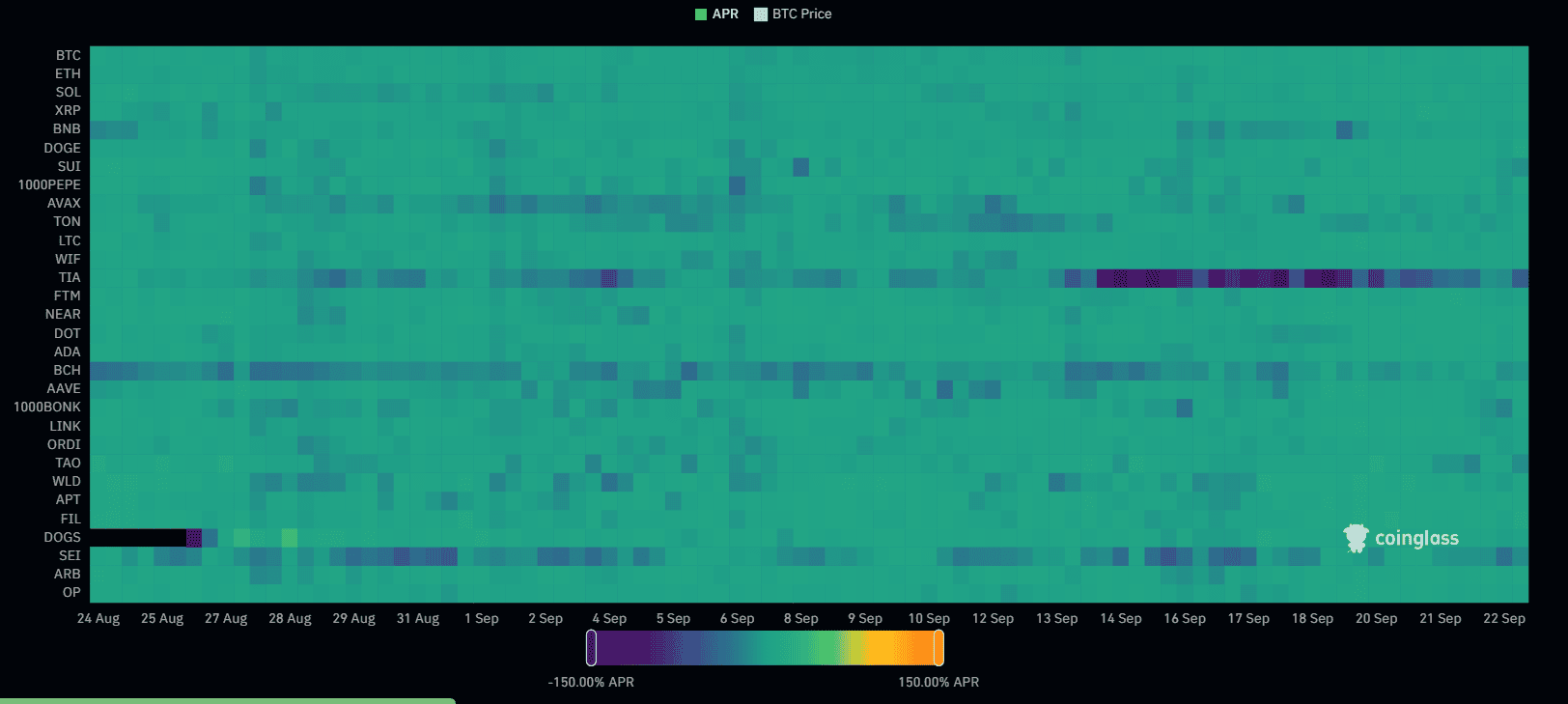Viewport: 1568px width, 704px height.
Task: Click the APT row label
Action: click(68, 499)
